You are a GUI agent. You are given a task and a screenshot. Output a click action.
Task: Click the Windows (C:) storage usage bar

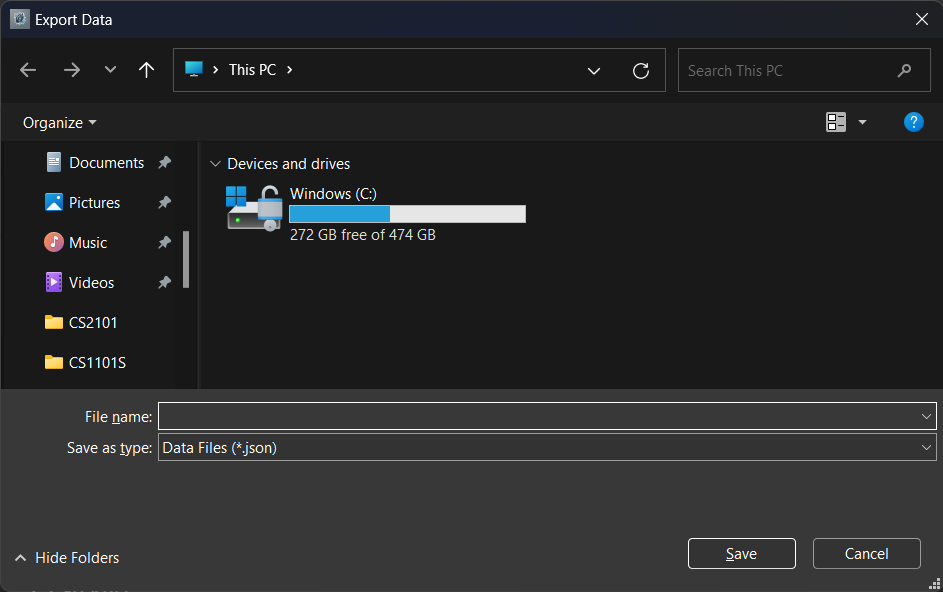(x=407, y=214)
